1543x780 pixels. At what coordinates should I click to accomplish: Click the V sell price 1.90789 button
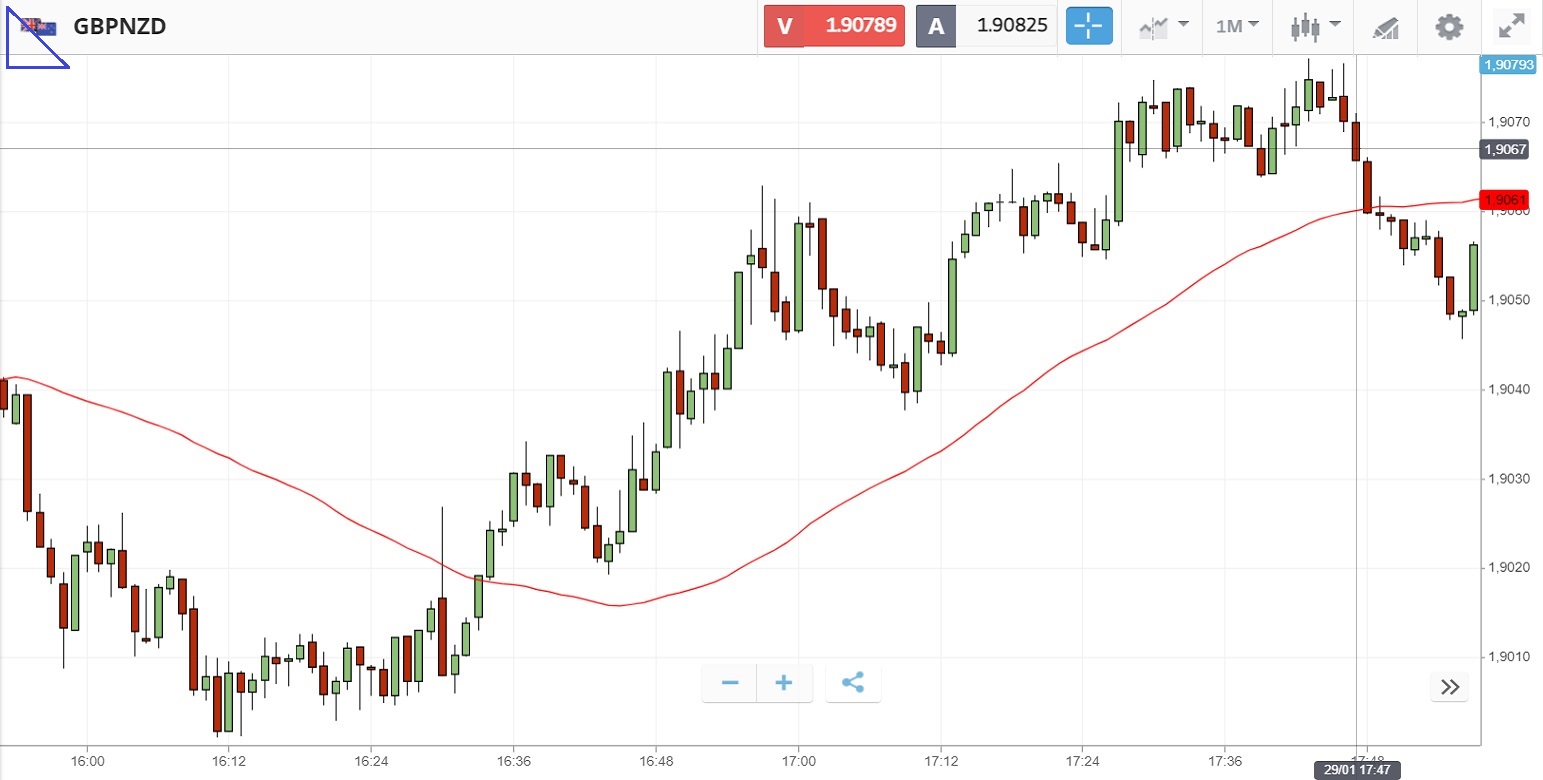point(834,26)
